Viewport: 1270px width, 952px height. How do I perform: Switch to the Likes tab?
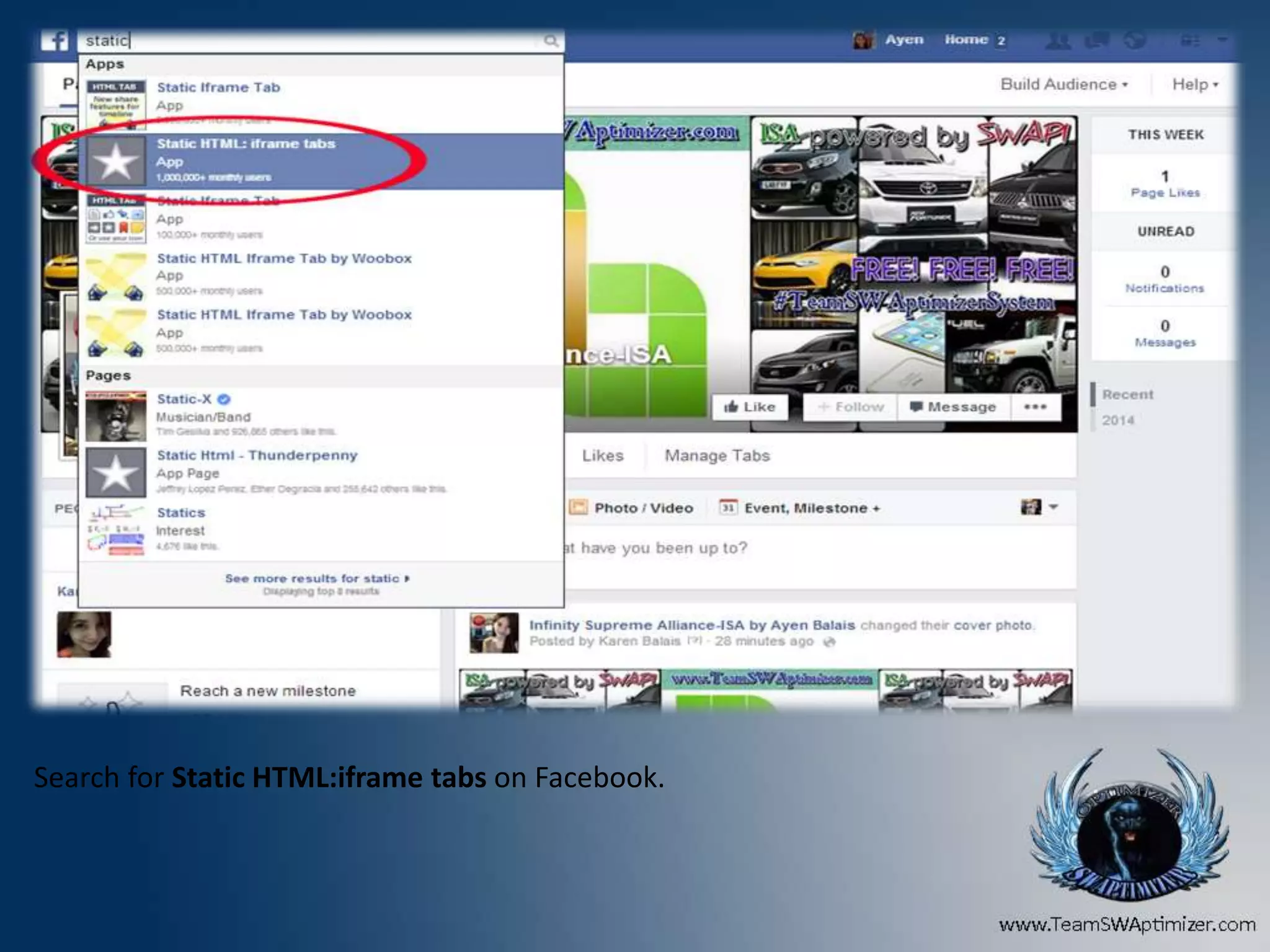point(602,456)
